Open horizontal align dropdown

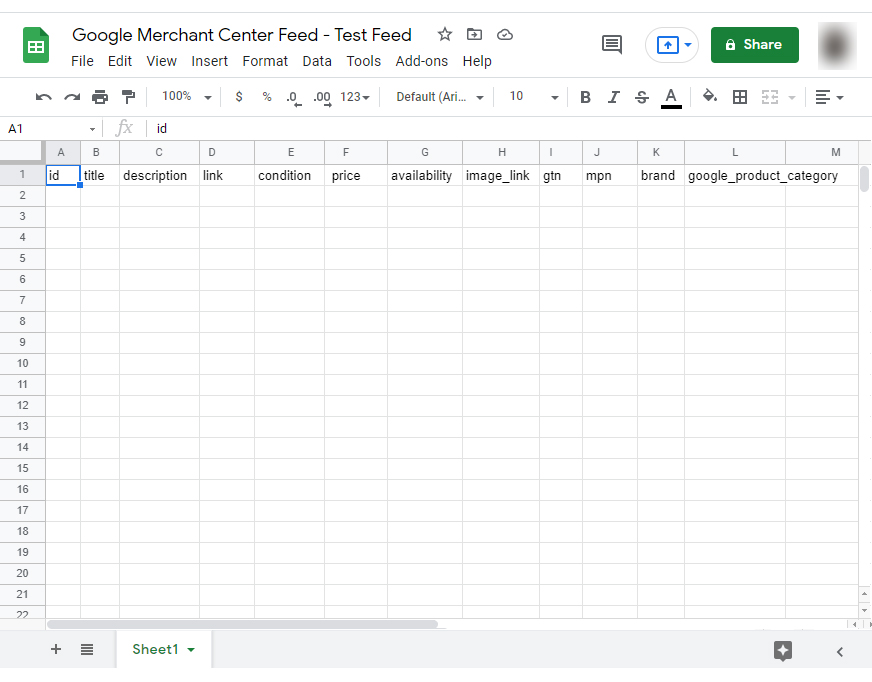coord(829,97)
